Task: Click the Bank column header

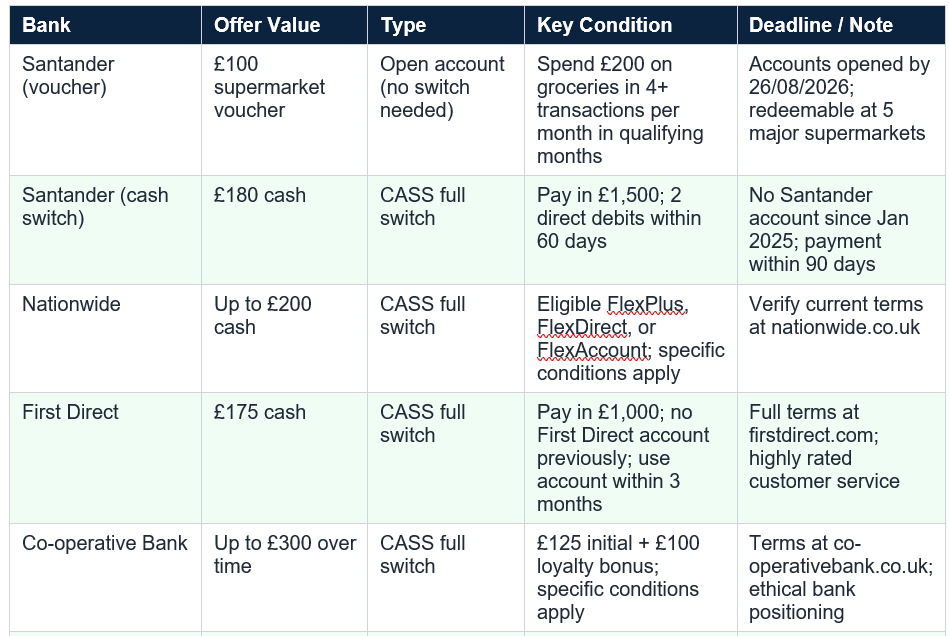Action: pos(105,25)
